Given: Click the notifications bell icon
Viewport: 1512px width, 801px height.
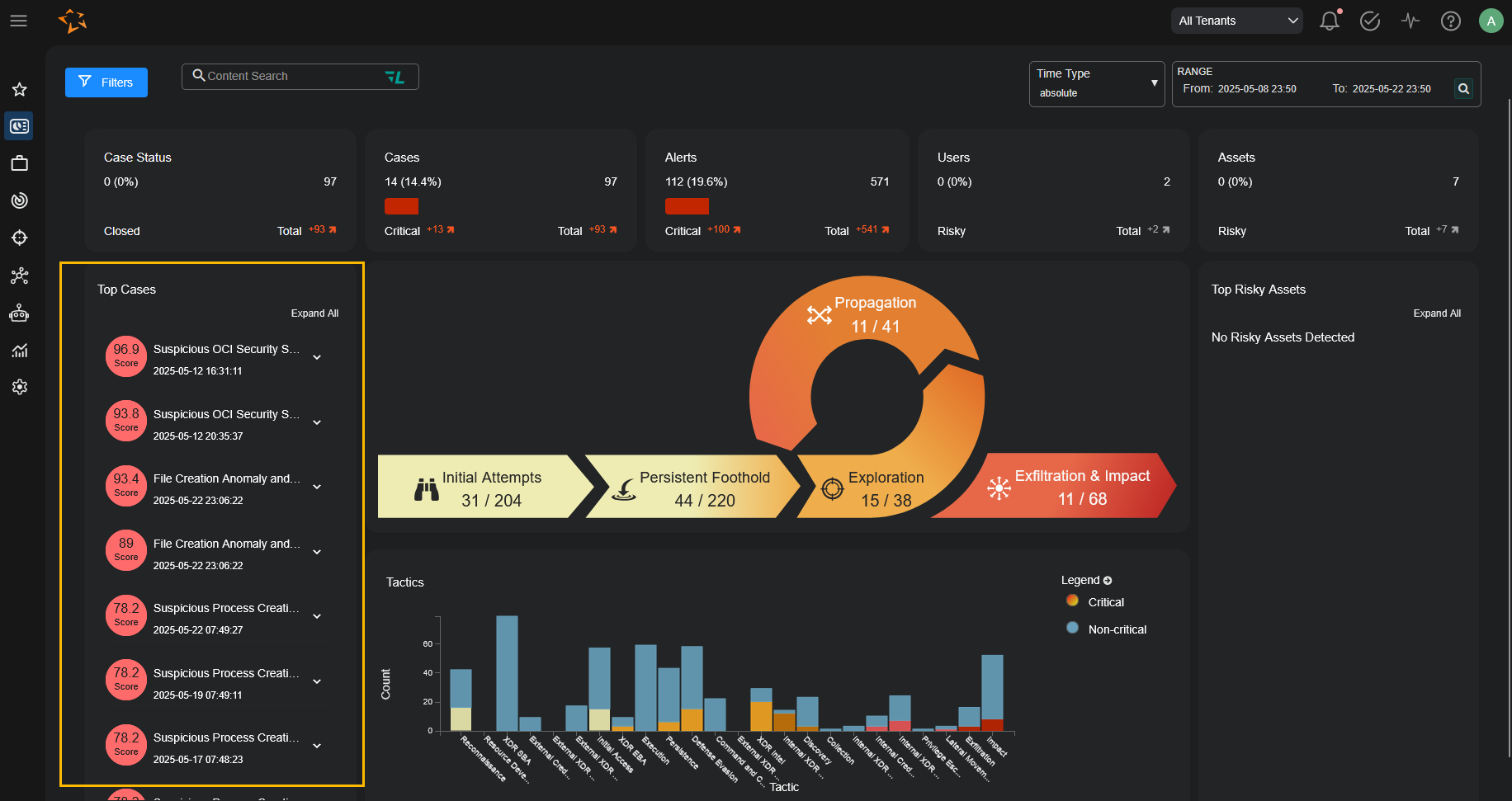Looking at the screenshot, I should [1329, 21].
